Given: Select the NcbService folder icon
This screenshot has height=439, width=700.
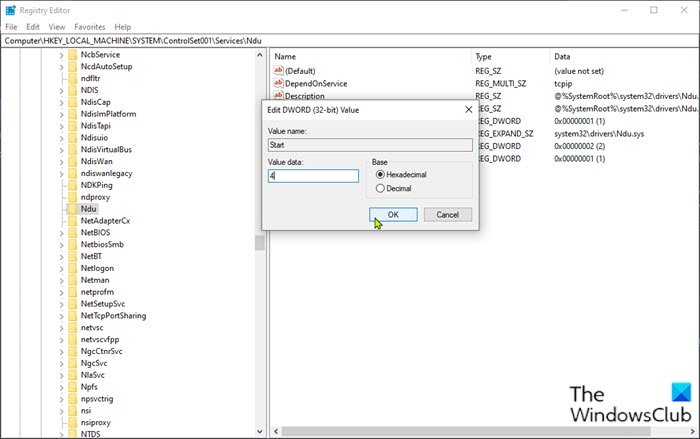Looking at the screenshot, I should point(73,54).
